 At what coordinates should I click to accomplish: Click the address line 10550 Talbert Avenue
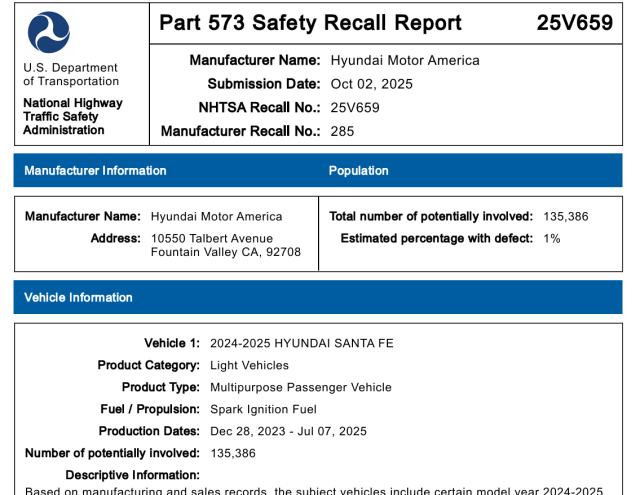tap(211, 239)
